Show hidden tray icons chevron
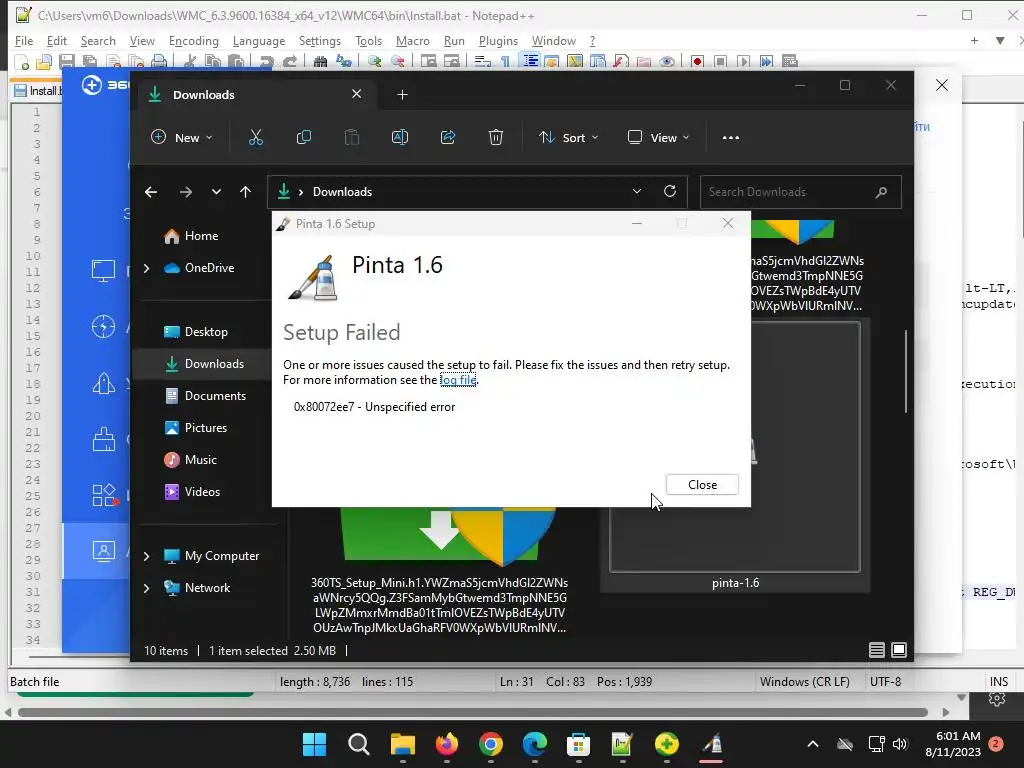1024x768 pixels. 813,744
